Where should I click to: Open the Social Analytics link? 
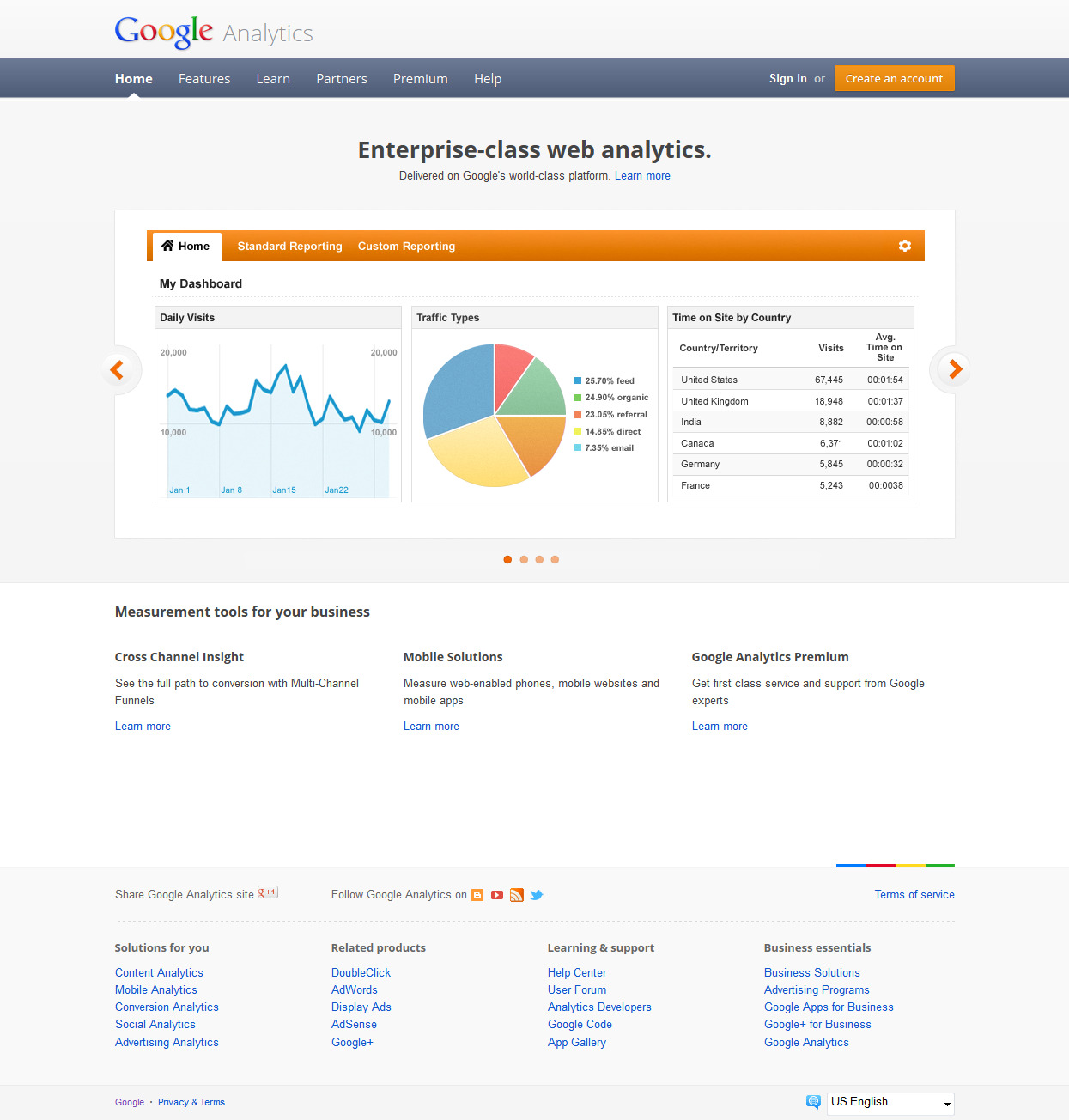coord(155,1025)
